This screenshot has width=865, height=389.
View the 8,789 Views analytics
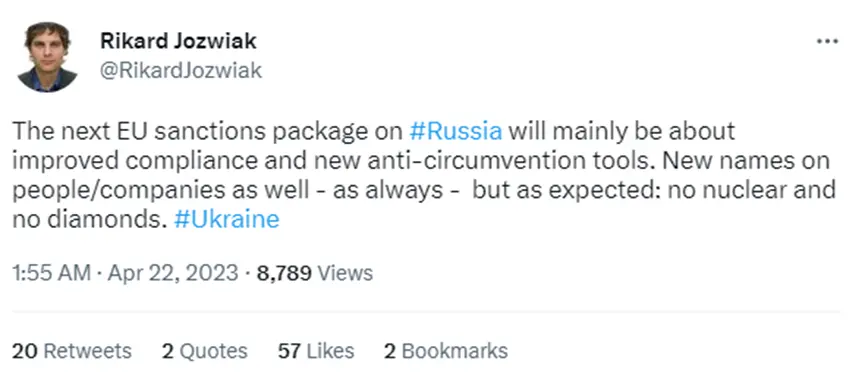coord(314,273)
